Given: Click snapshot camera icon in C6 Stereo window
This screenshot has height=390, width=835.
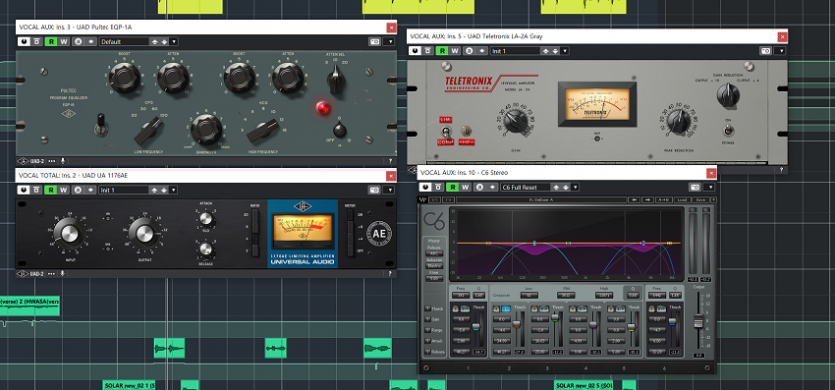Looking at the screenshot, I should pos(694,188).
